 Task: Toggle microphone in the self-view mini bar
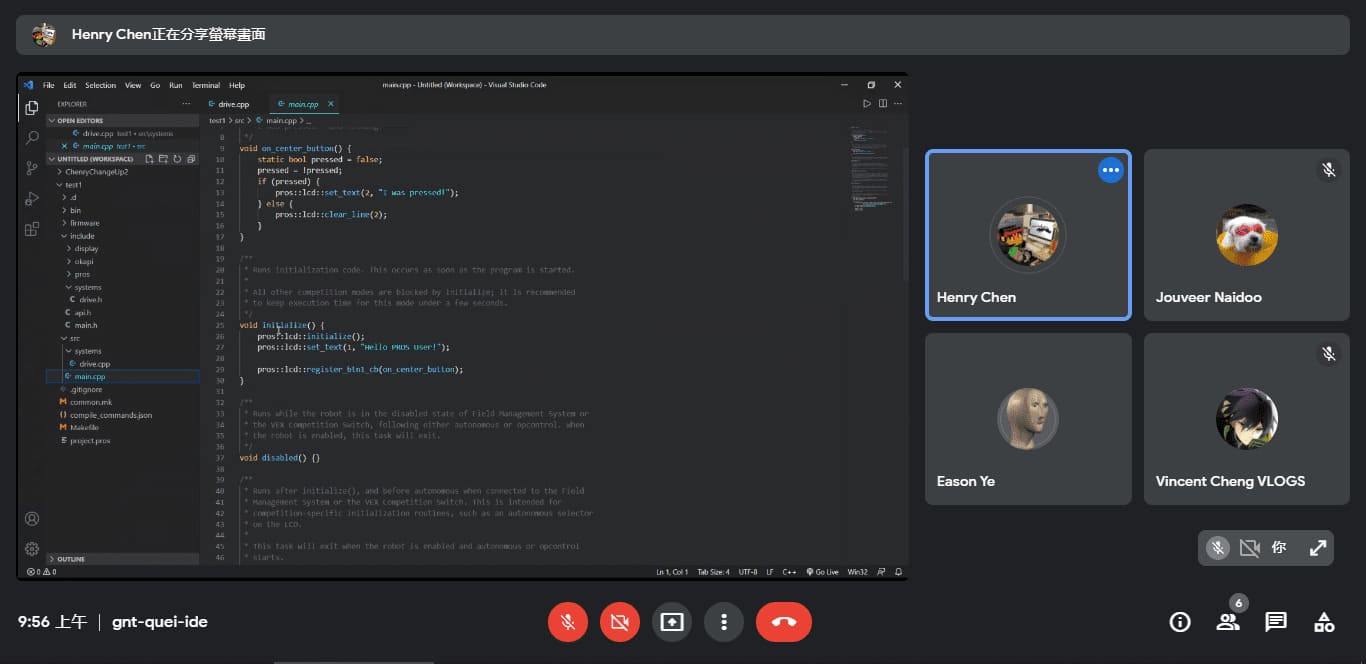tap(1217, 548)
